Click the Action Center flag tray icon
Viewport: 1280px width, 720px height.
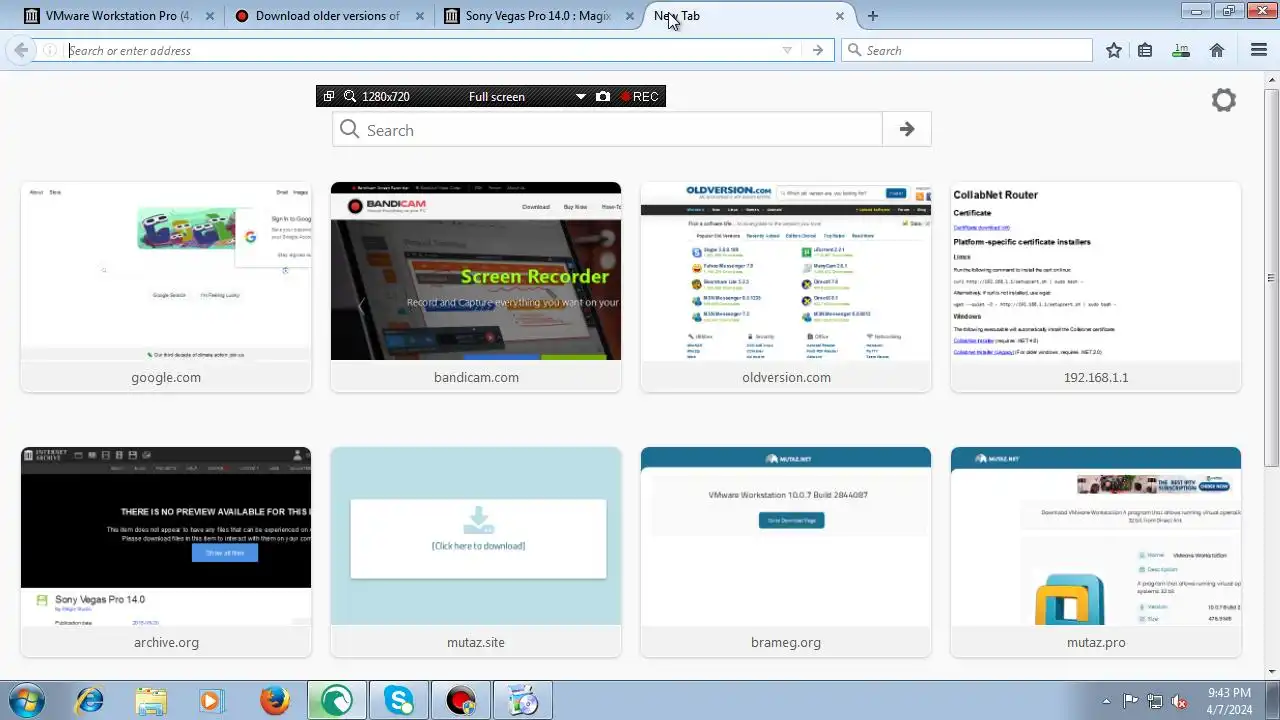[x=1131, y=701]
